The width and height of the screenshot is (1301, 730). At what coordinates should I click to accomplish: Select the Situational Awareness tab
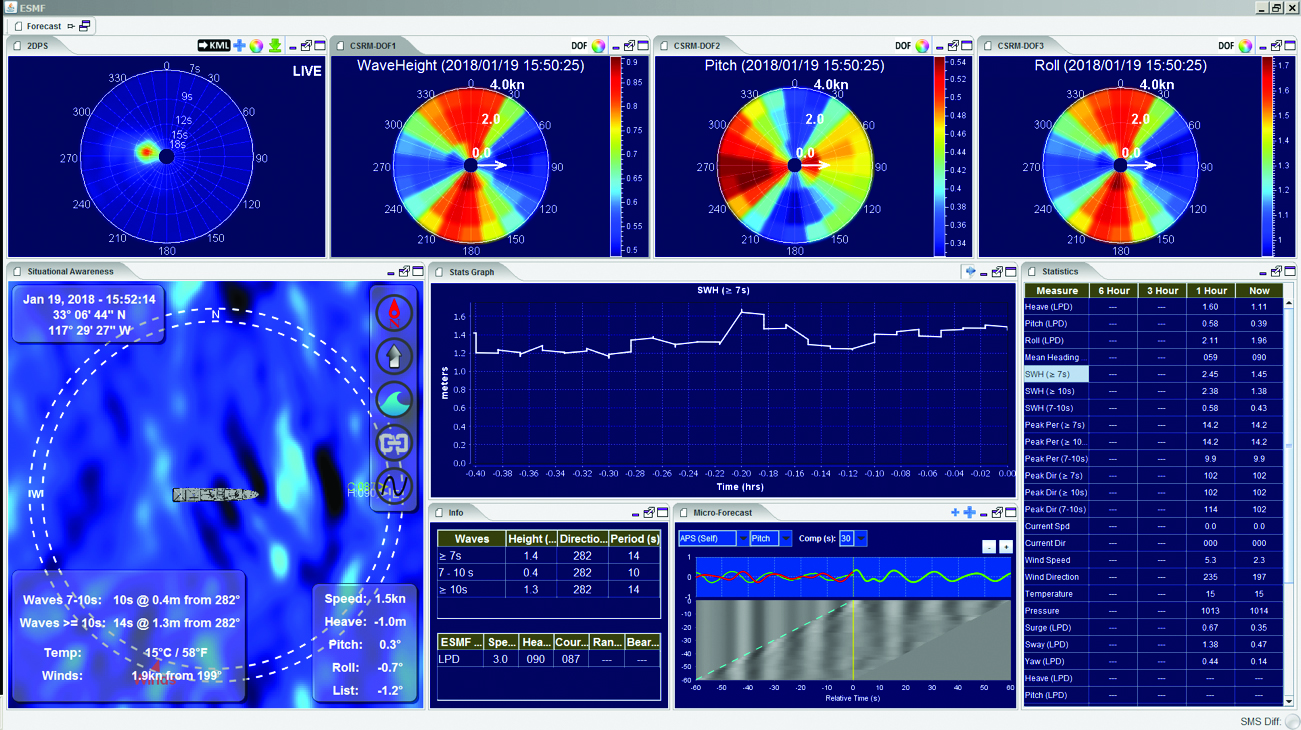(70, 271)
